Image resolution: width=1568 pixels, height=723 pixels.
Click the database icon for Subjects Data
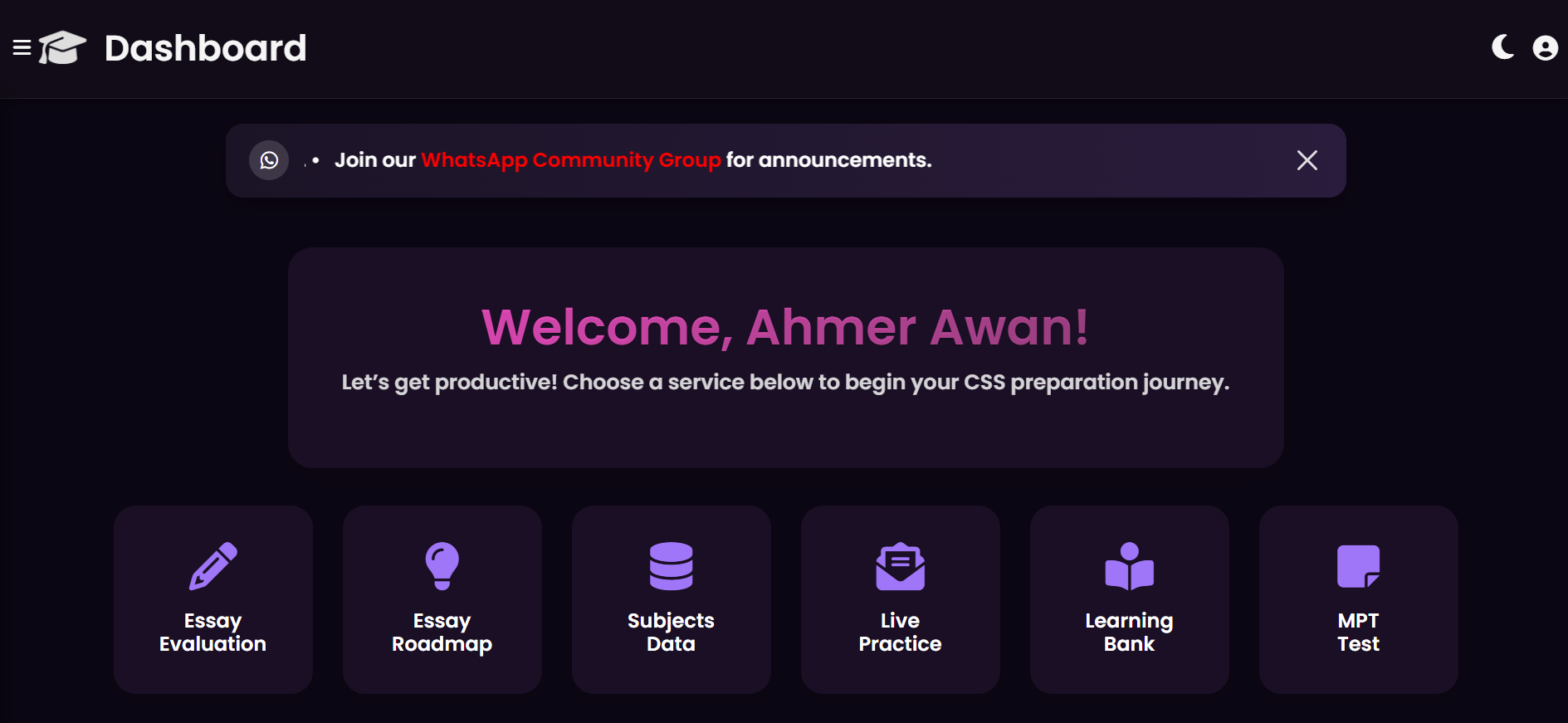[x=672, y=566]
